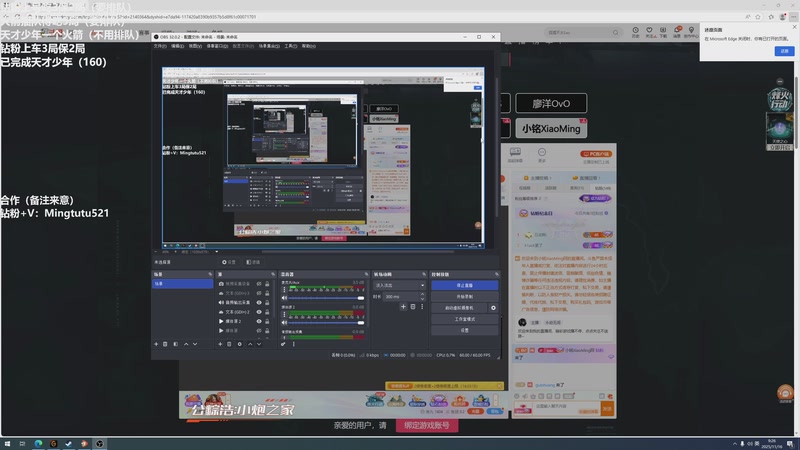Open 场景集合 menu in OBS
Image resolution: width=800 pixels, height=450 pixels.
tap(268, 46)
